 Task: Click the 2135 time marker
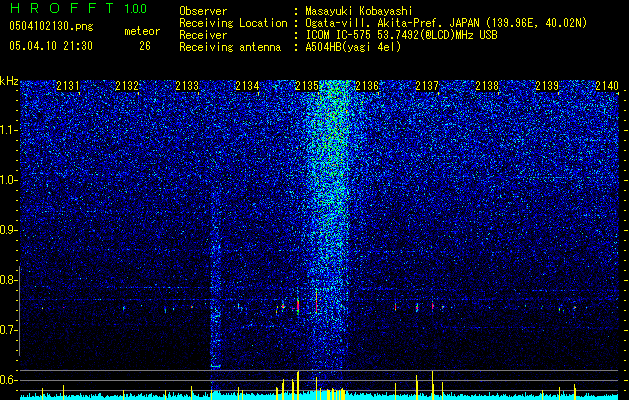[x=307, y=86]
